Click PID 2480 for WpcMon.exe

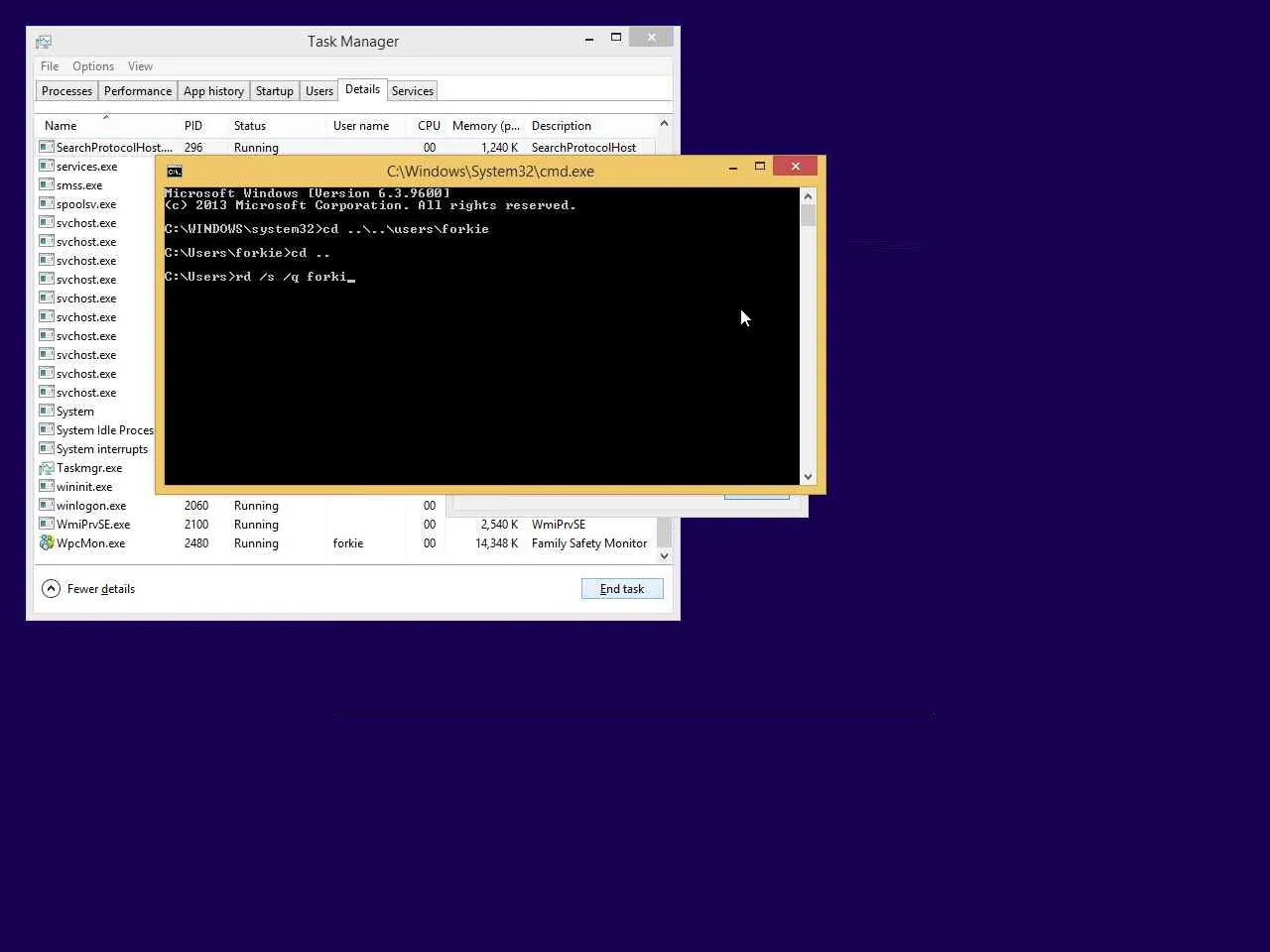click(196, 543)
